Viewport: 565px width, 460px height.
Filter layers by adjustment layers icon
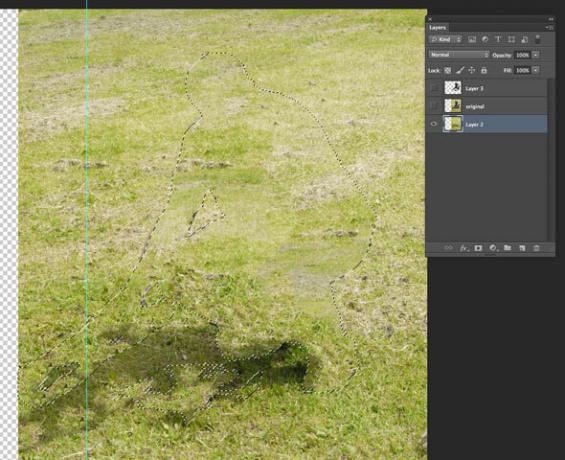pos(485,39)
